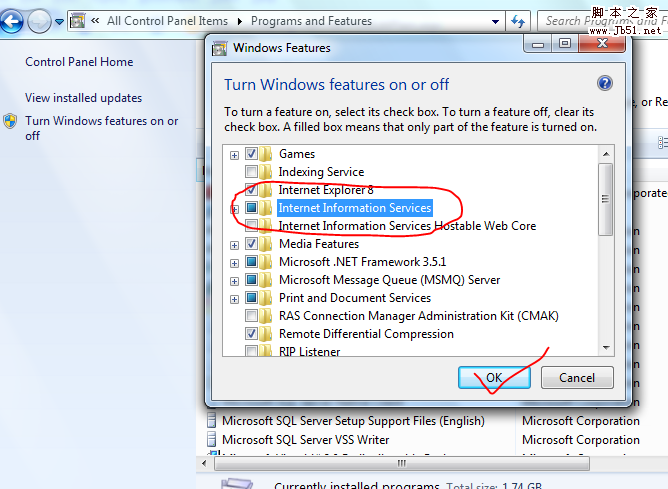This screenshot has width=668, height=489.
Task: Toggle Microsoft Message Queue (MSMQ) Server checkbox
Action: pyautogui.click(x=251, y=279)
